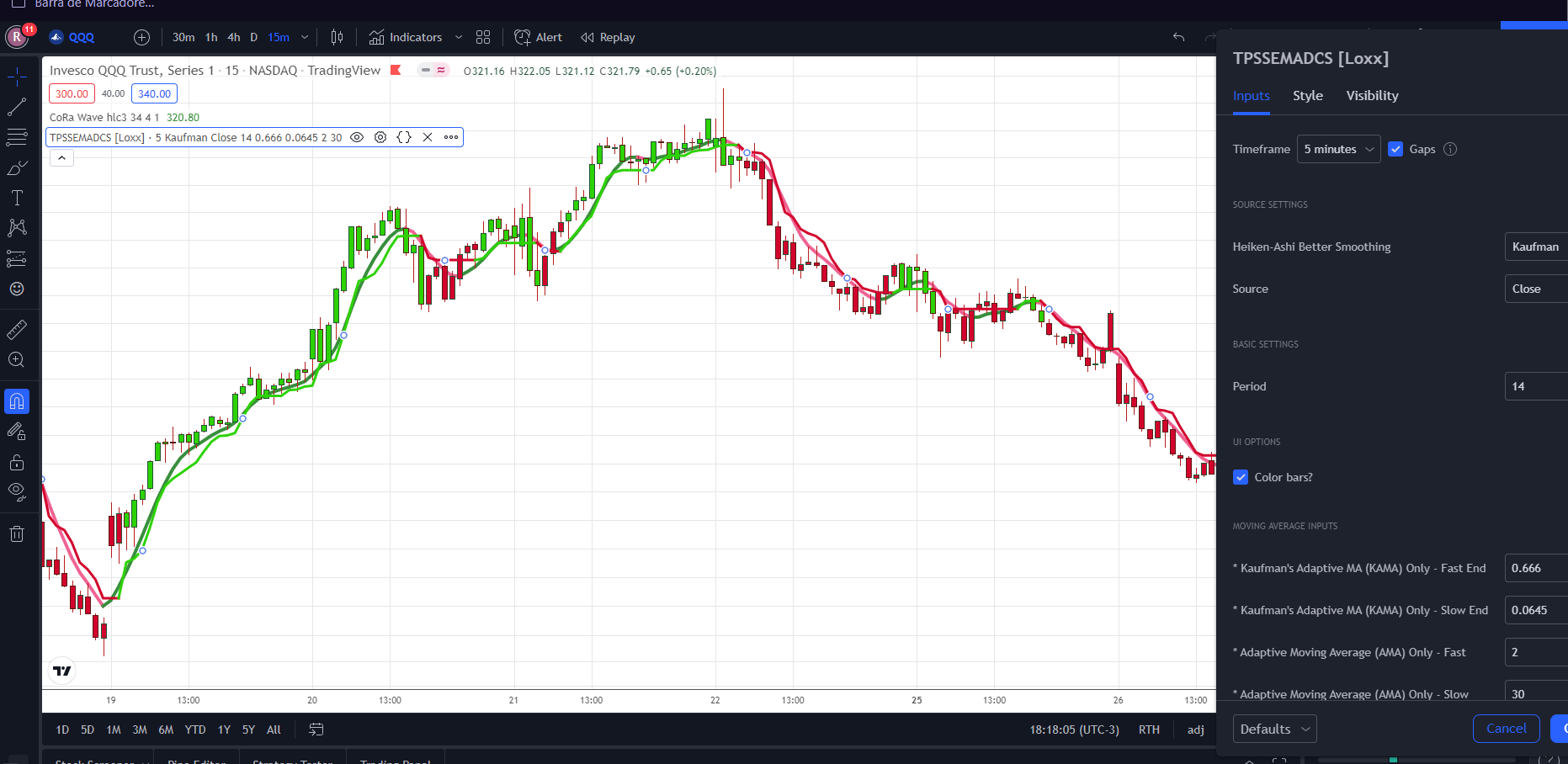Click the Cancel button
This screenshot has width=1568, height=764.
(1507, 729)
